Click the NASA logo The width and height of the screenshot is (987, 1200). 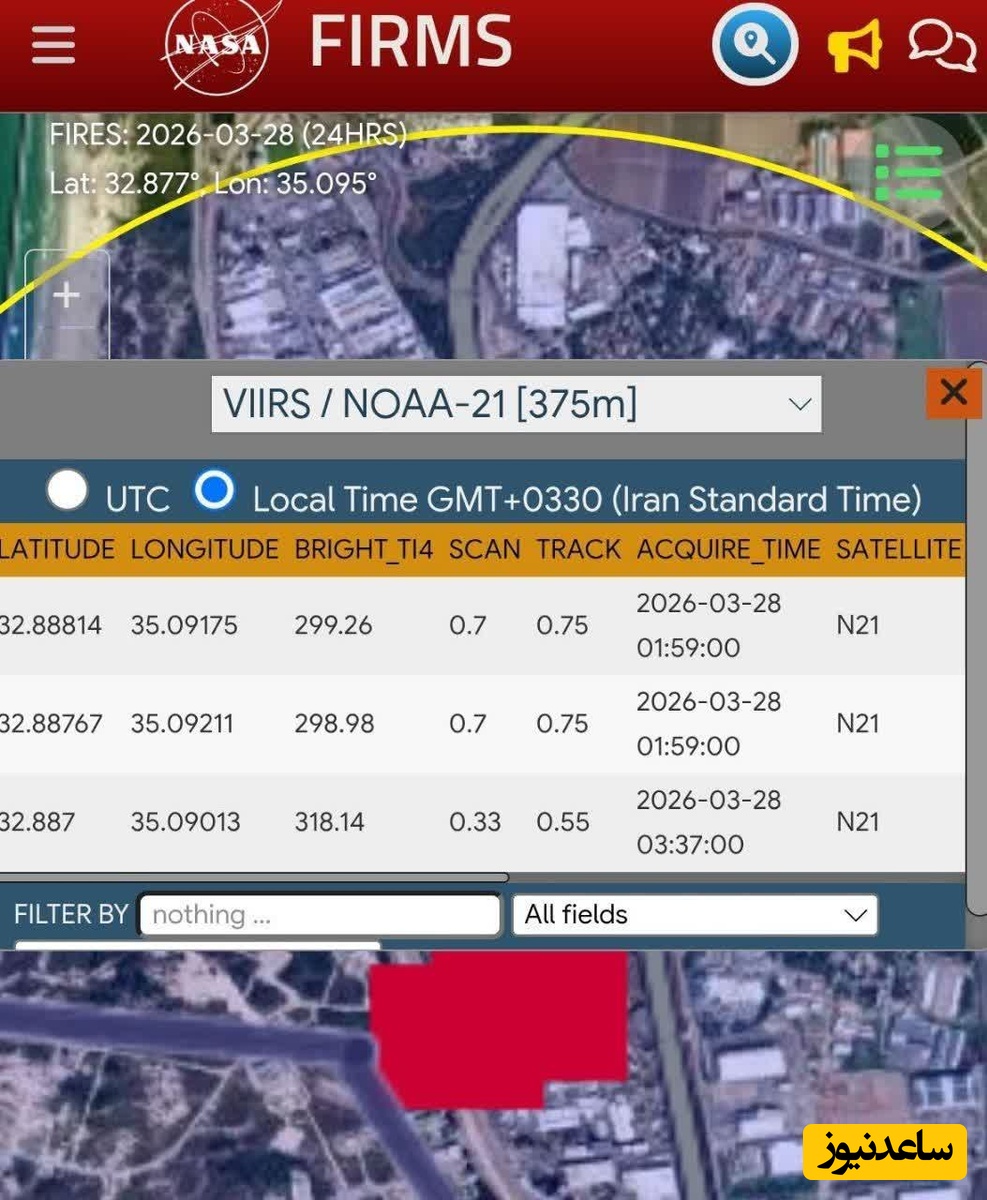[x=217, y=45]
